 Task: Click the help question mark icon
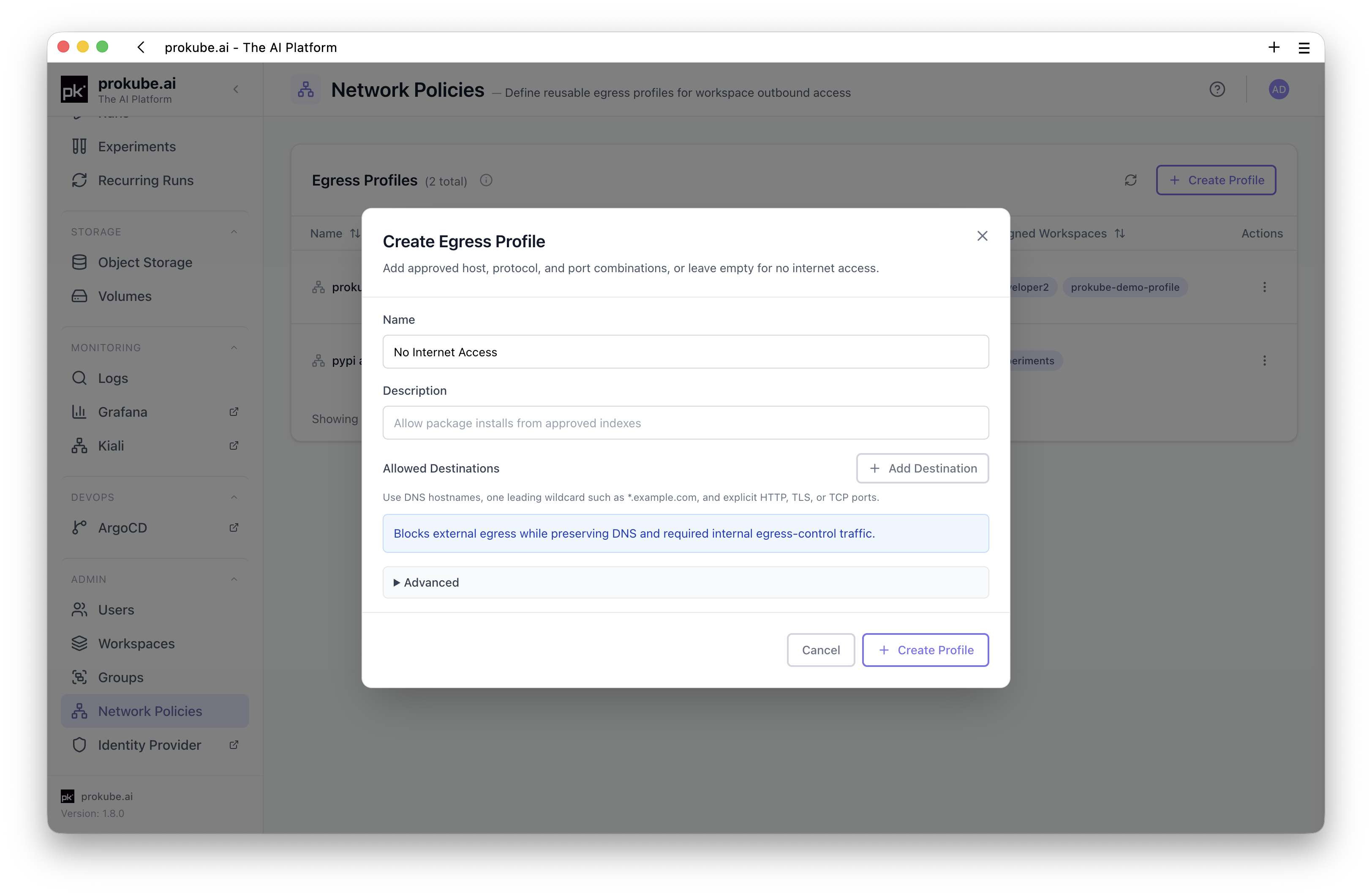tap(1217, 90)
